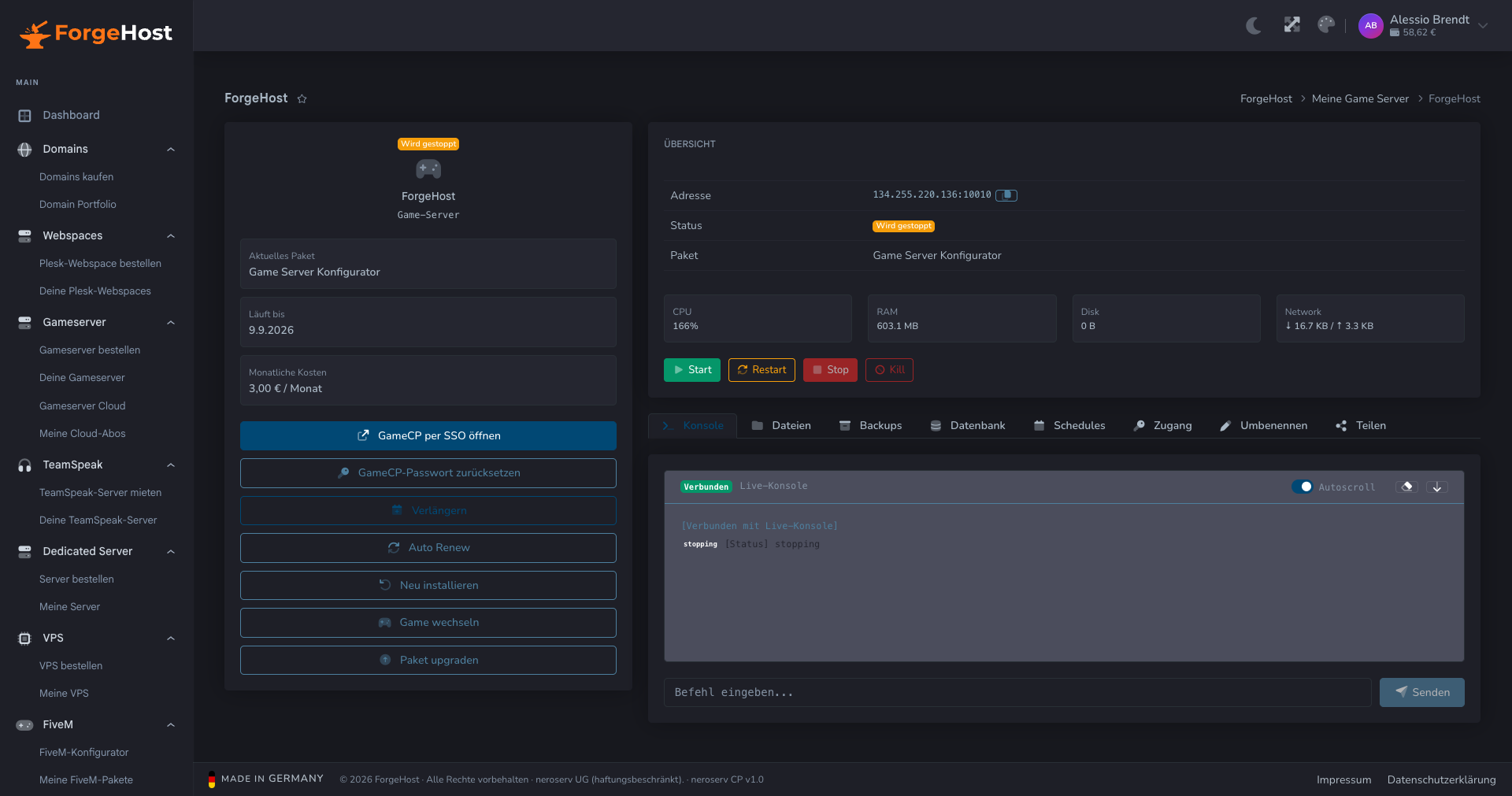The width and height of the screenshot is (1512, 796).
Task: Collapse the Webspaces menu section
Action: pyautogui.click(x=171, y=236)
